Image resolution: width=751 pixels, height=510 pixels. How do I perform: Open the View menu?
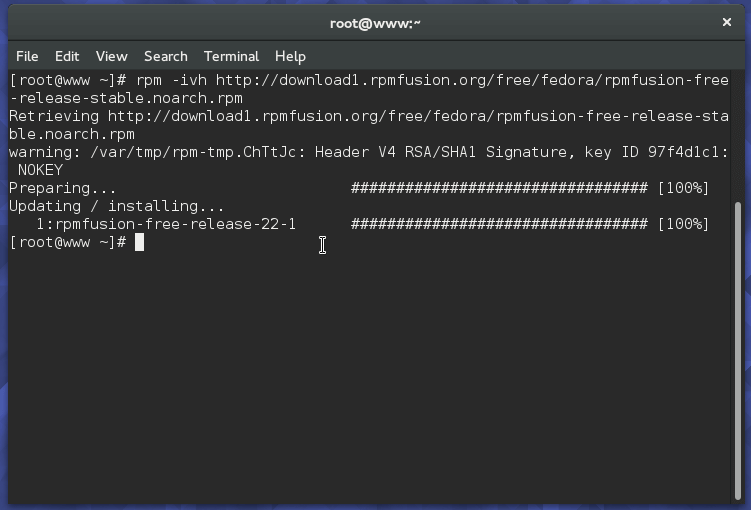(x=111, y=56)
